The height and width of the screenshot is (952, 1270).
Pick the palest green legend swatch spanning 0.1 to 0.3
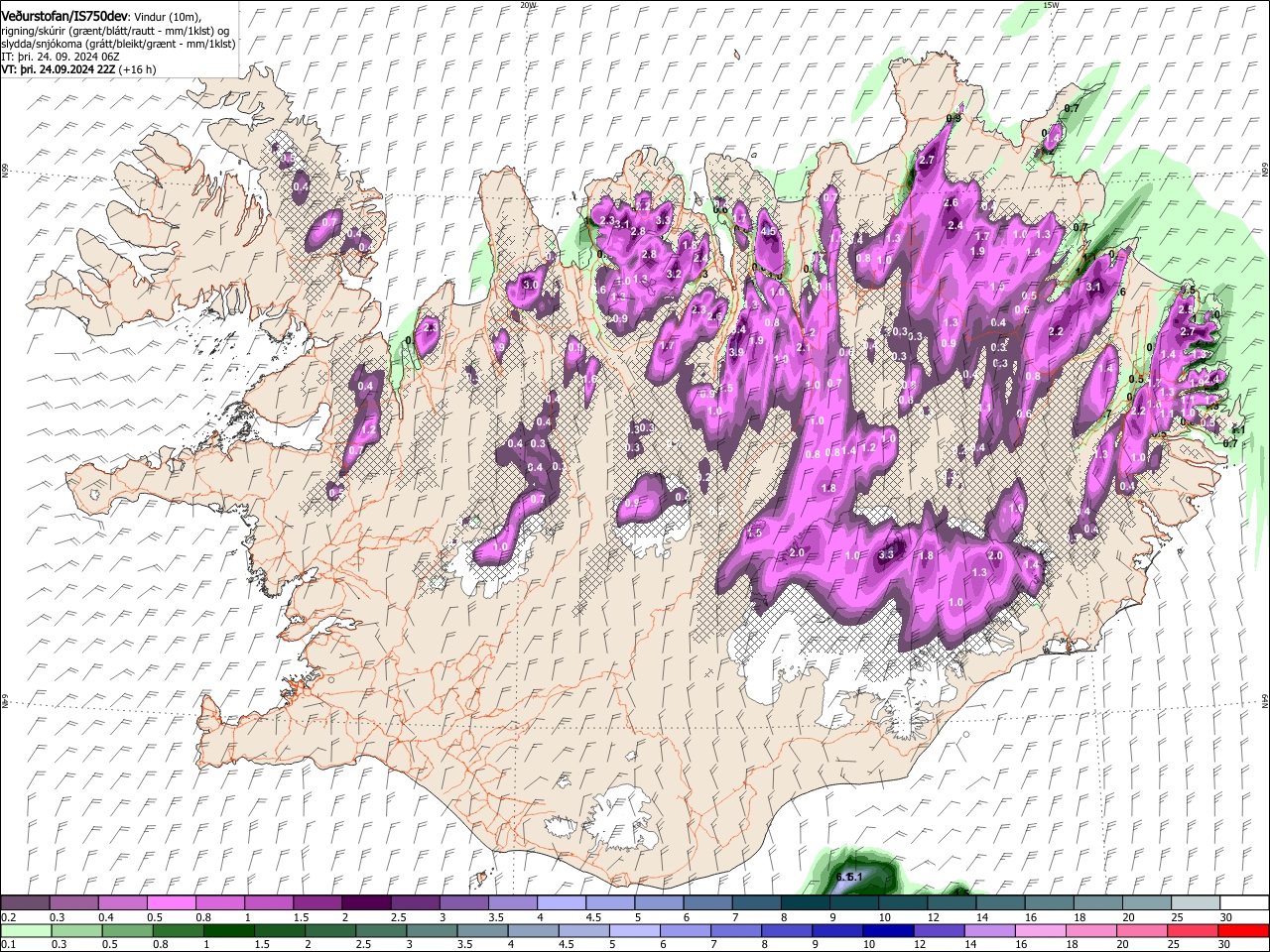point(26,930)
